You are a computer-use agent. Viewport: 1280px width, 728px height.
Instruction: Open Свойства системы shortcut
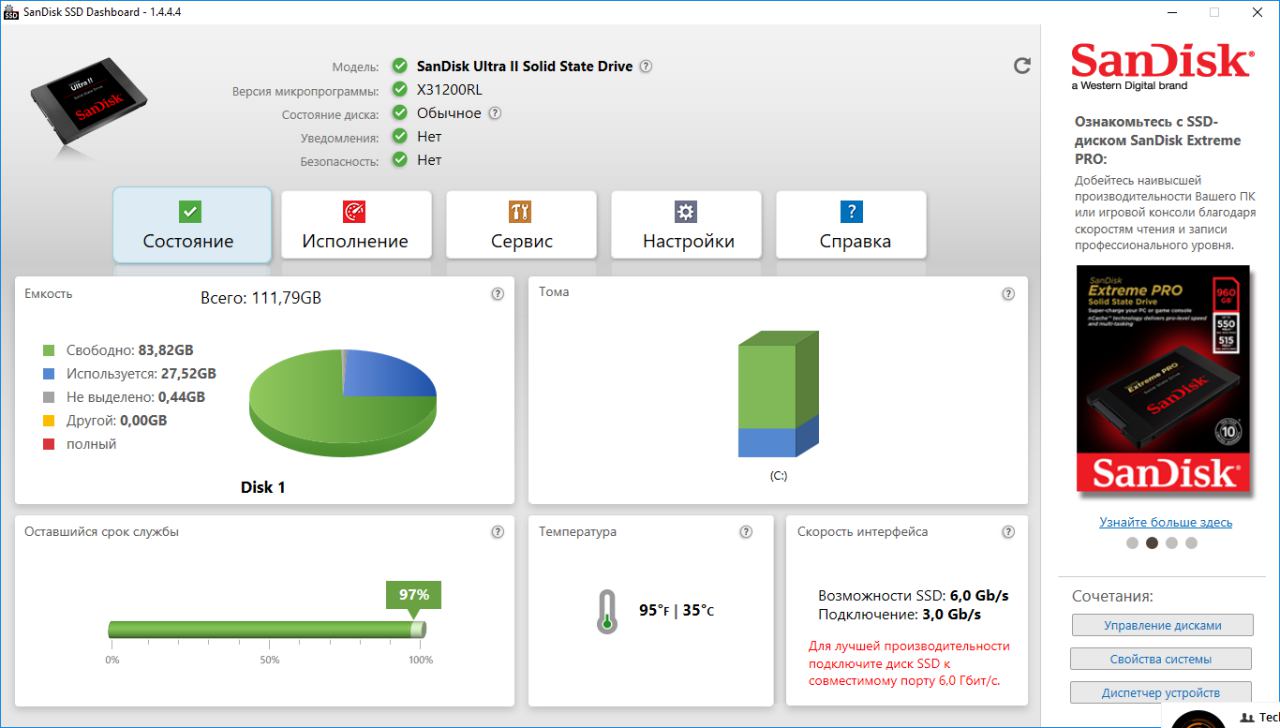[x=1161, y=659]
